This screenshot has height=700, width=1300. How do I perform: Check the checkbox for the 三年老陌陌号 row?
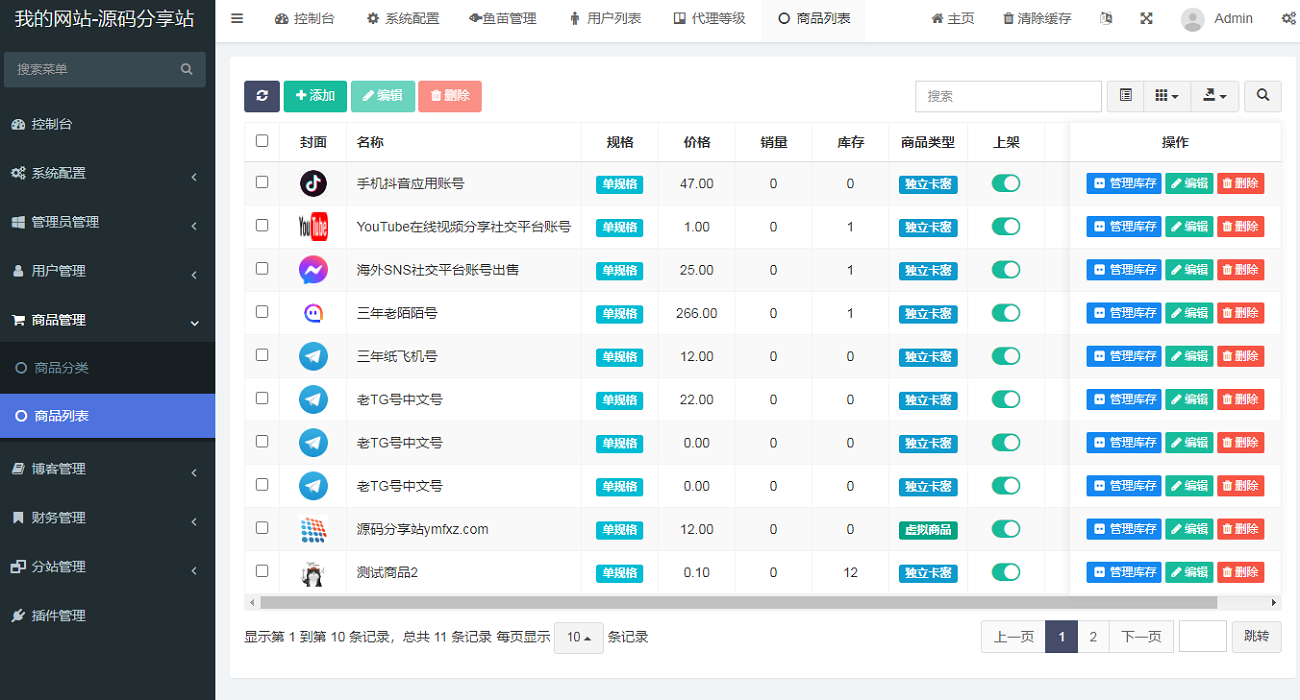(262, 312)
